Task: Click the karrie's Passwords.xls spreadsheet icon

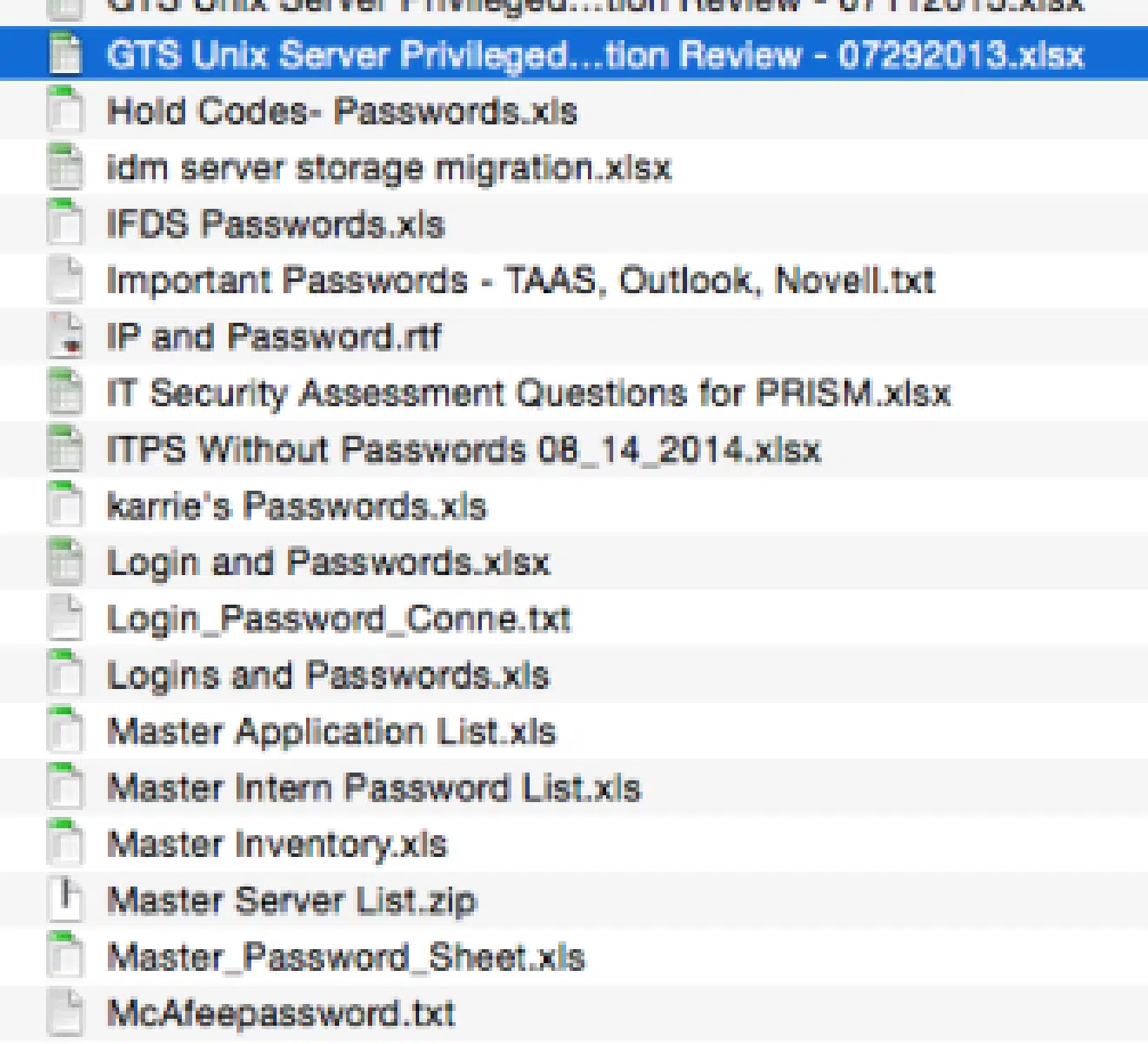Action: pos(65,506)
